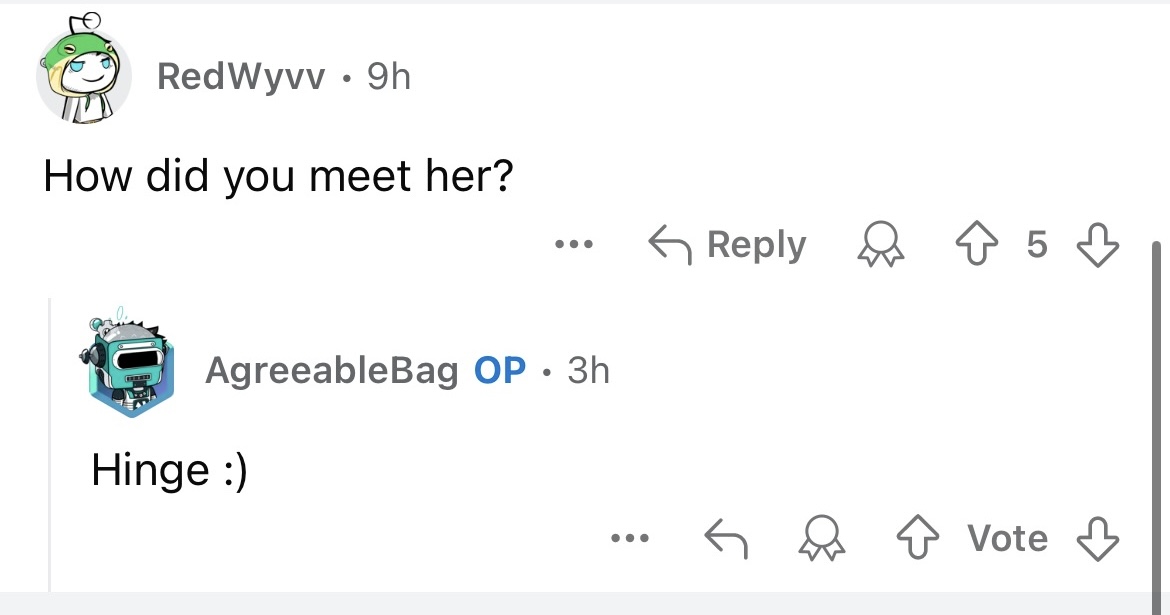Click RedWyvv's frog-hat avatar
This screenshot has height=615, width=1170.
(84, 73)
